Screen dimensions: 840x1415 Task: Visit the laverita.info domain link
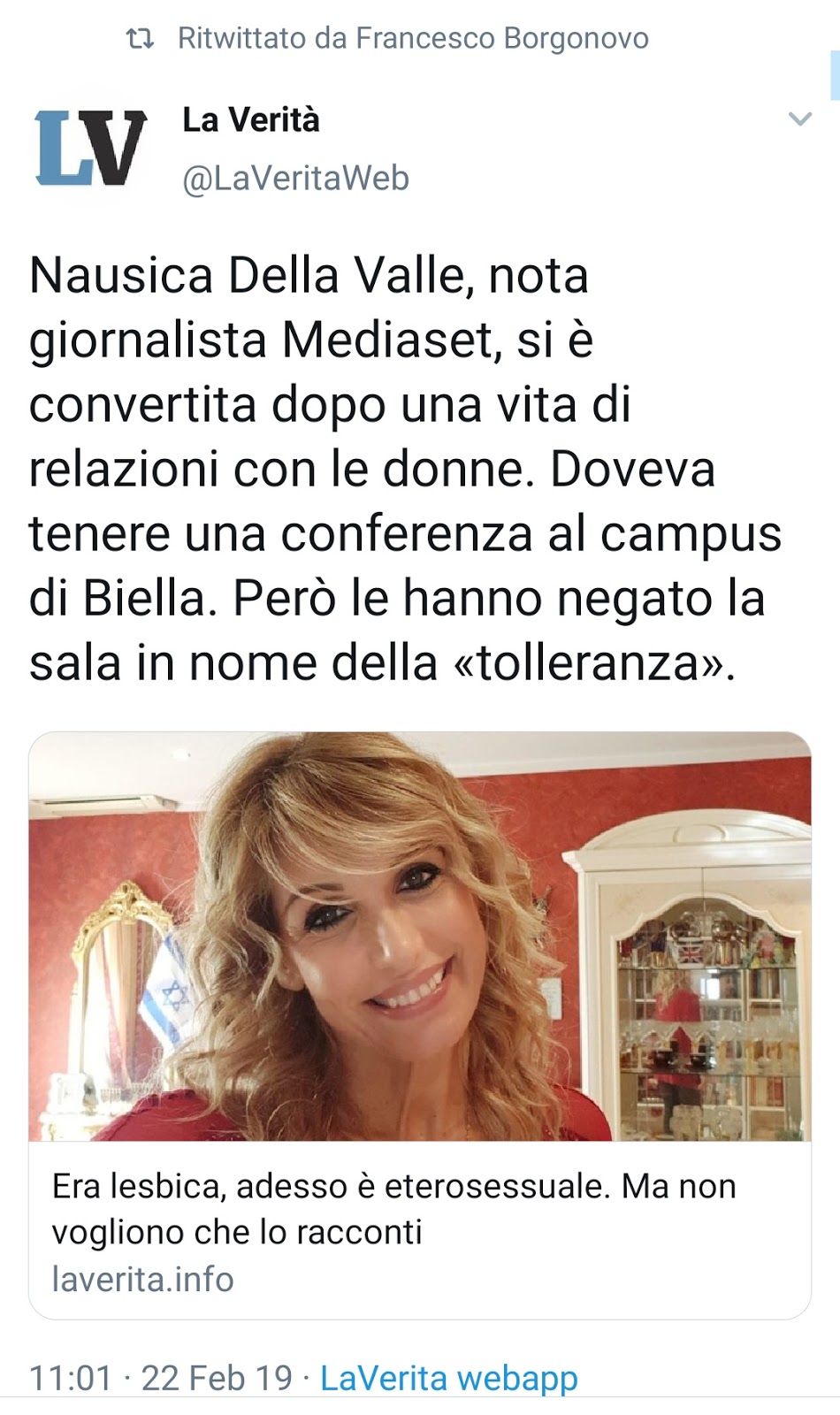tap(142, 1279)
